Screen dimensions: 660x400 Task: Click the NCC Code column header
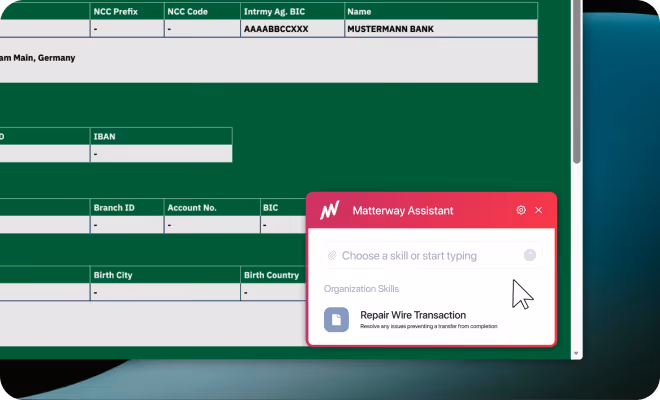(x=202, y=11)
